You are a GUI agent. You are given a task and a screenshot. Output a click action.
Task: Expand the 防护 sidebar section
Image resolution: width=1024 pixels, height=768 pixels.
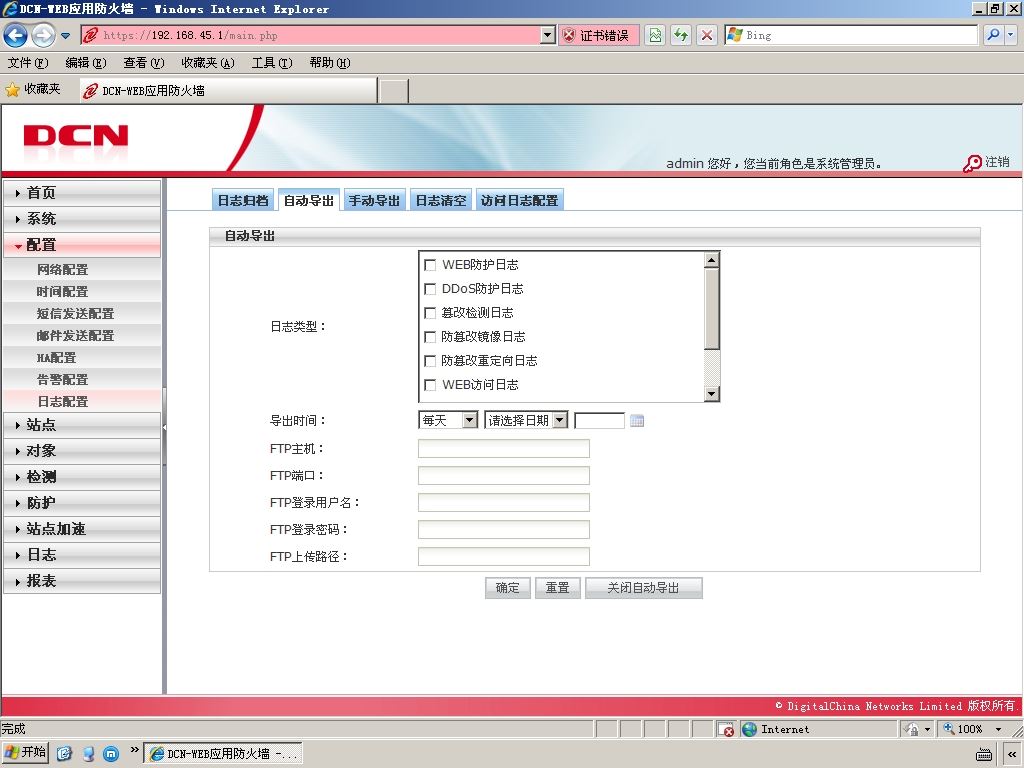click(x=82, y=503)
